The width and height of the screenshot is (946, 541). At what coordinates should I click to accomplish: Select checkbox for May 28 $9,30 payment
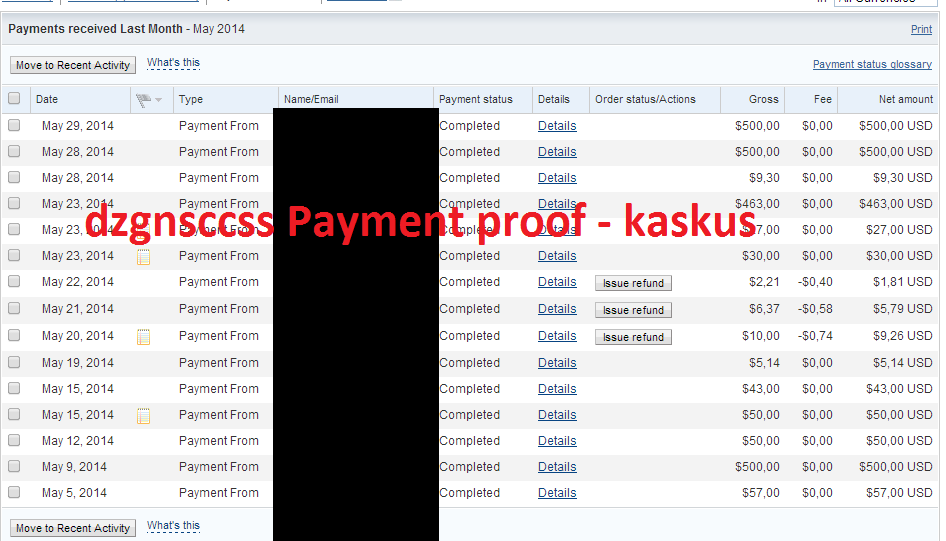[x=14, y=177]
